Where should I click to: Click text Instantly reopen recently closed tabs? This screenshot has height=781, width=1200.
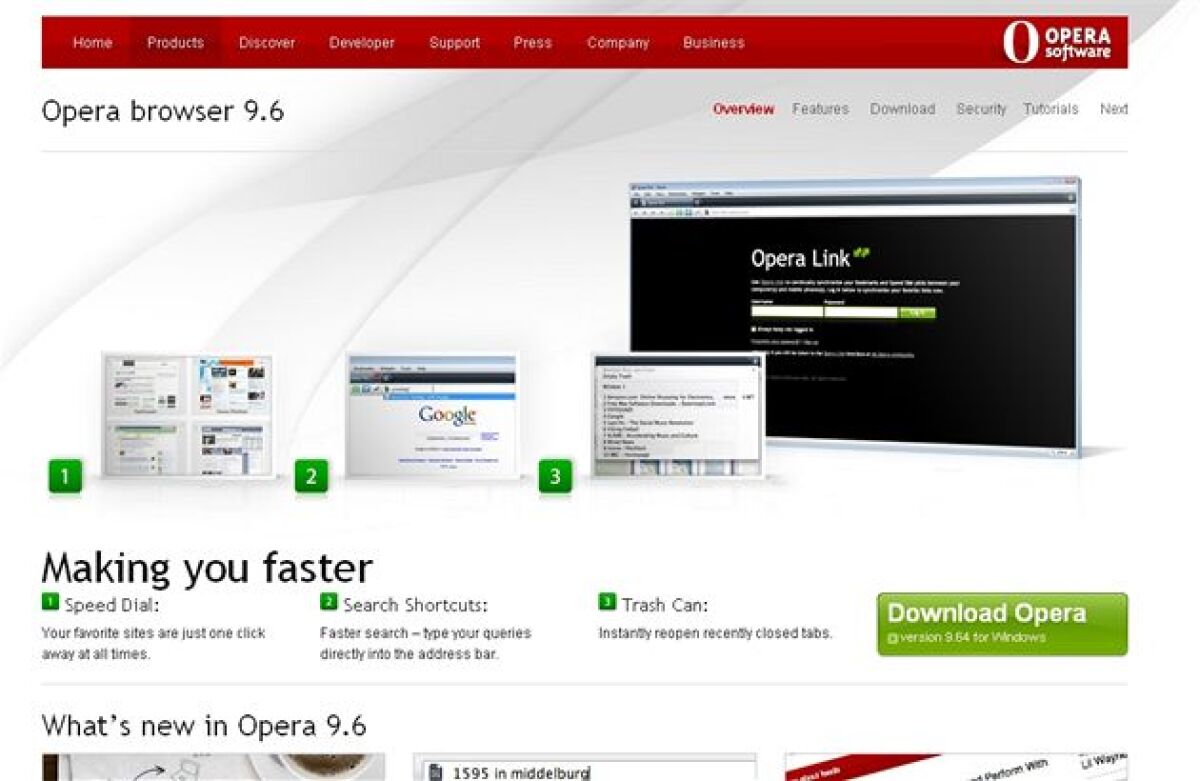coord(715,633)
